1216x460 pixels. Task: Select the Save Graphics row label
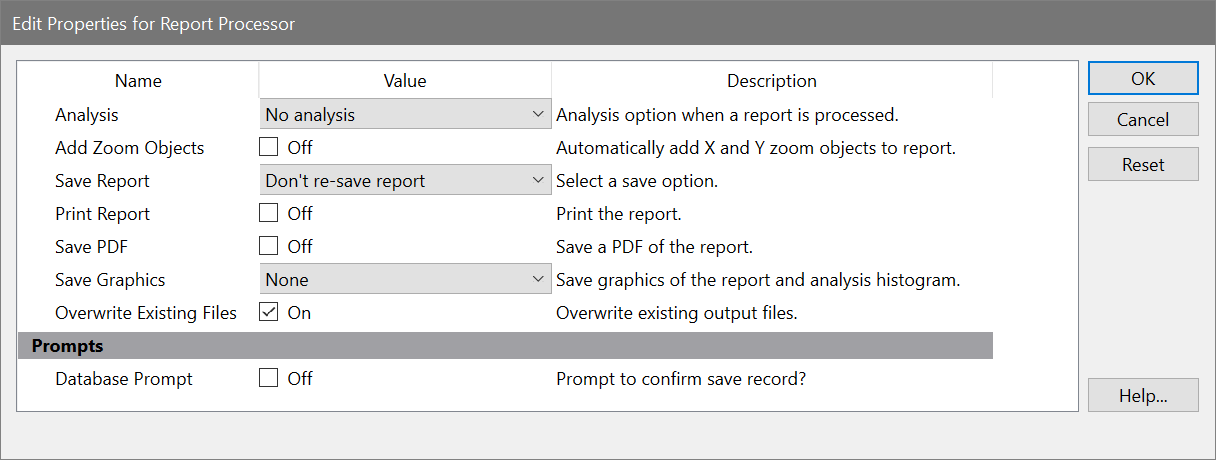(110, 280)
